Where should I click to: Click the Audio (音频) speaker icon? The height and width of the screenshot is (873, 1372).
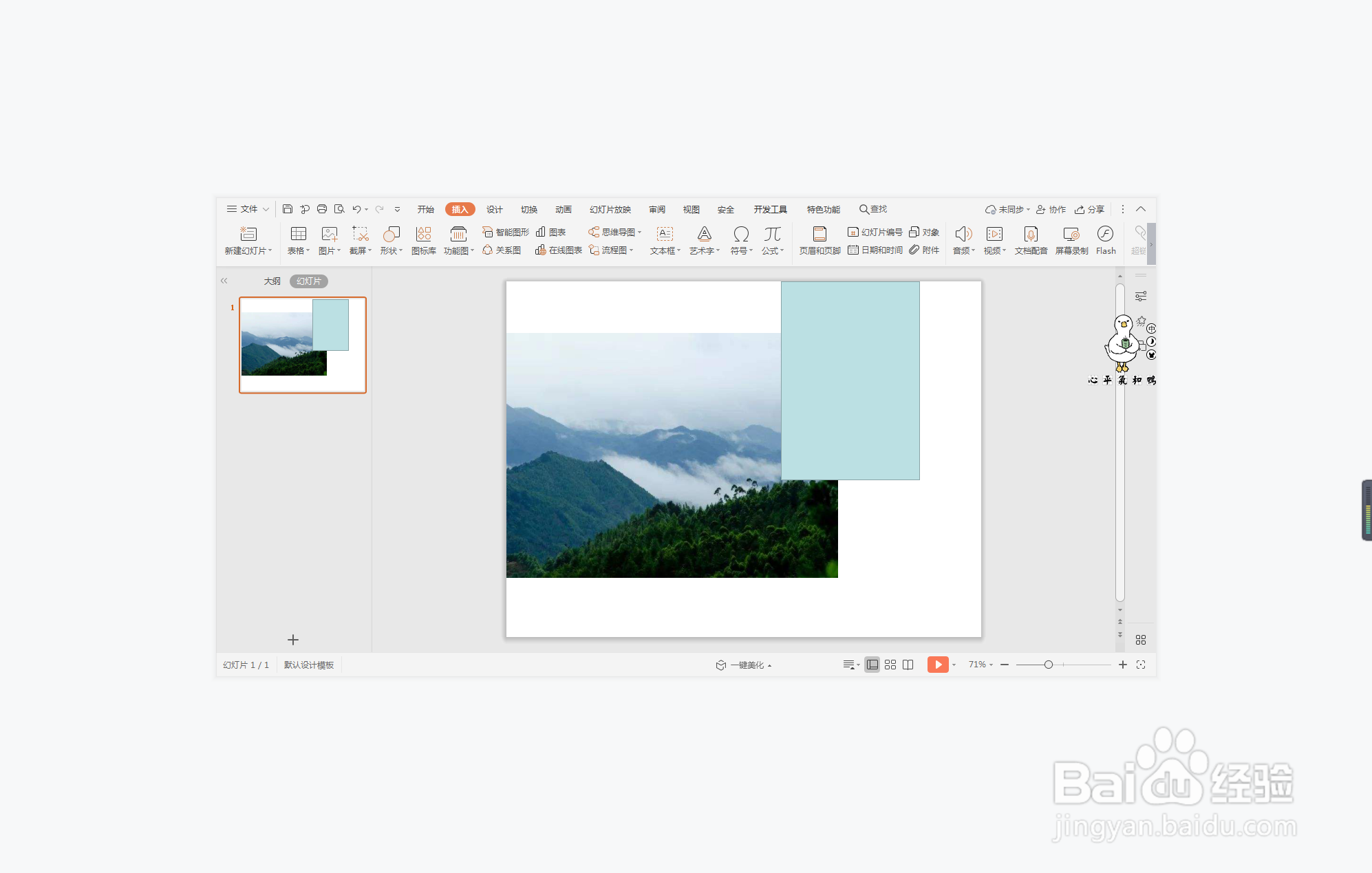point(963,234)
